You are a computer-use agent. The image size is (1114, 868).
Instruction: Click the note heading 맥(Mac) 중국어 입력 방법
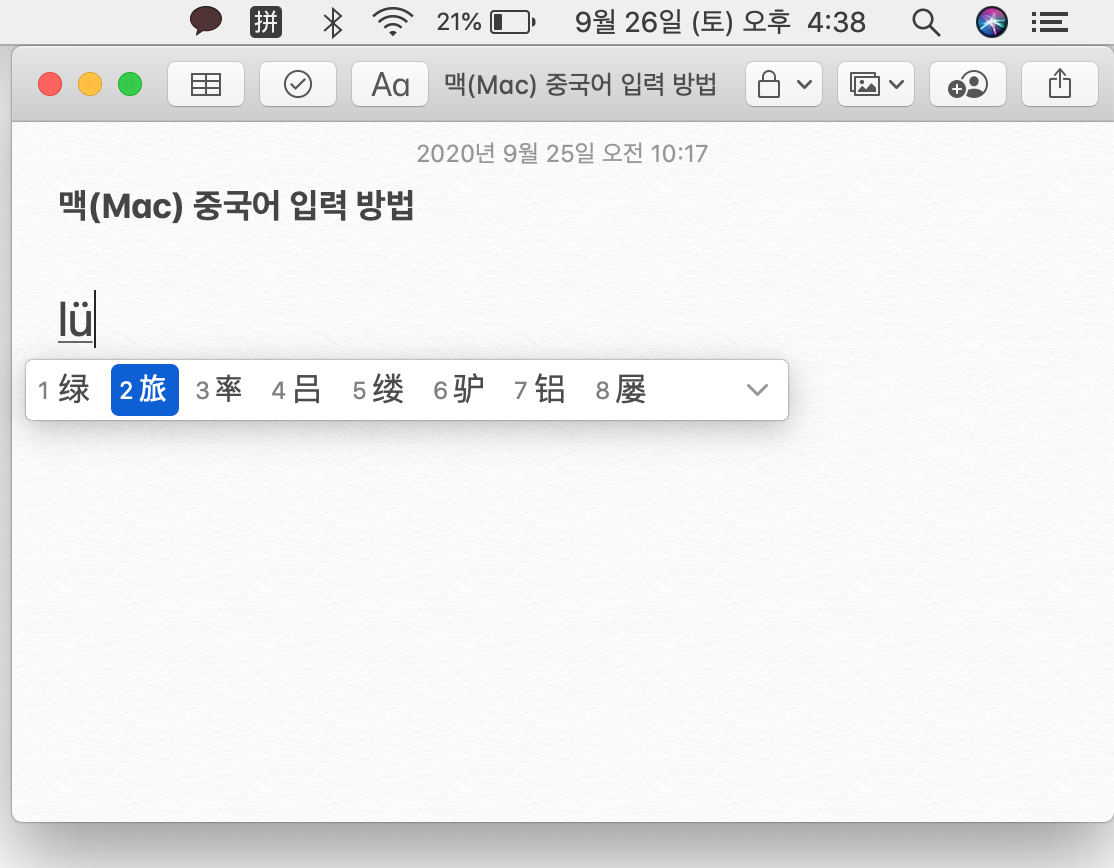coord(236,205)
